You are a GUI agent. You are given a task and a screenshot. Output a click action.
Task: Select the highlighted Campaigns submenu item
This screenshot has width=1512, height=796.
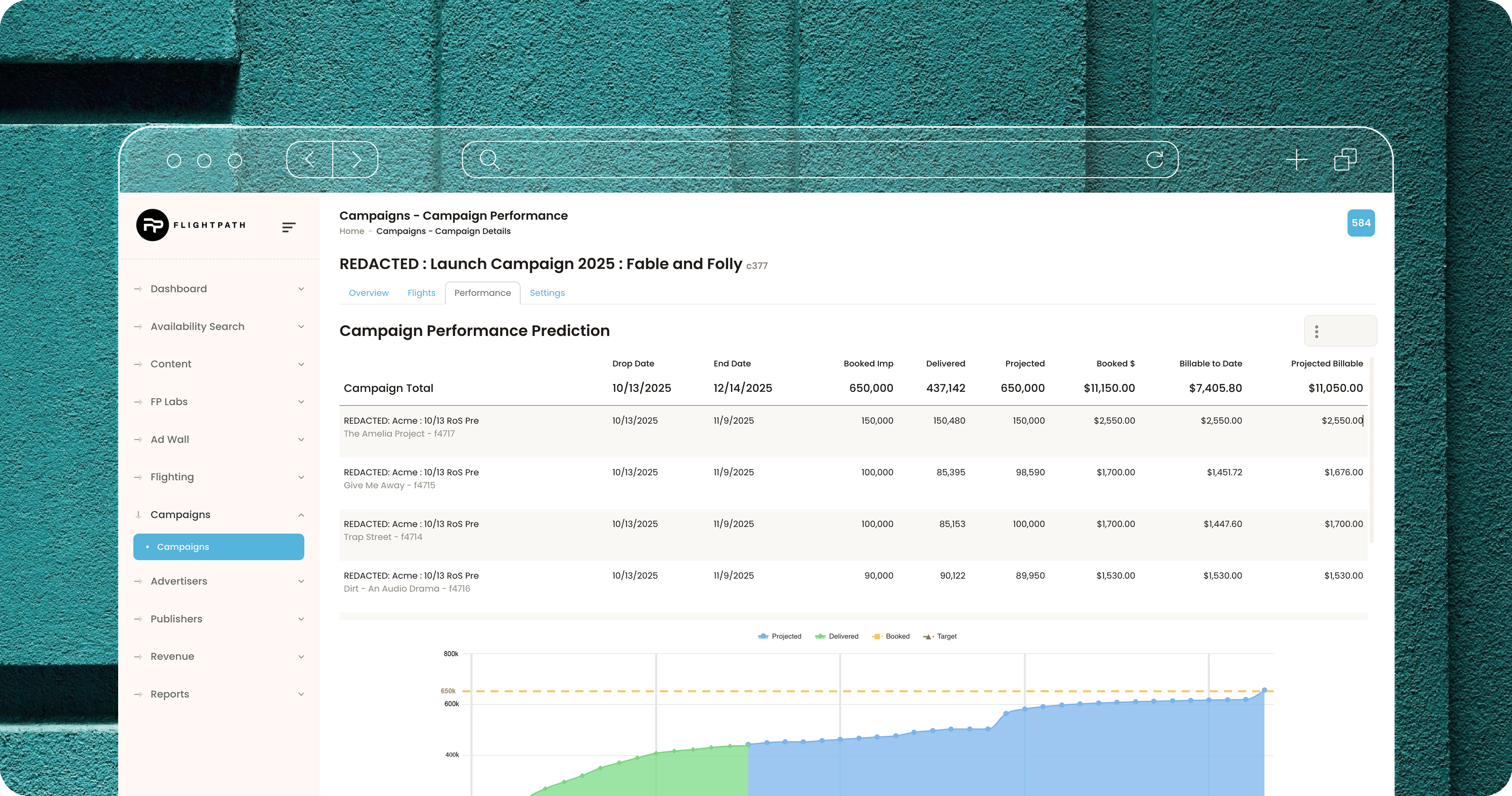tap(219, 546)
